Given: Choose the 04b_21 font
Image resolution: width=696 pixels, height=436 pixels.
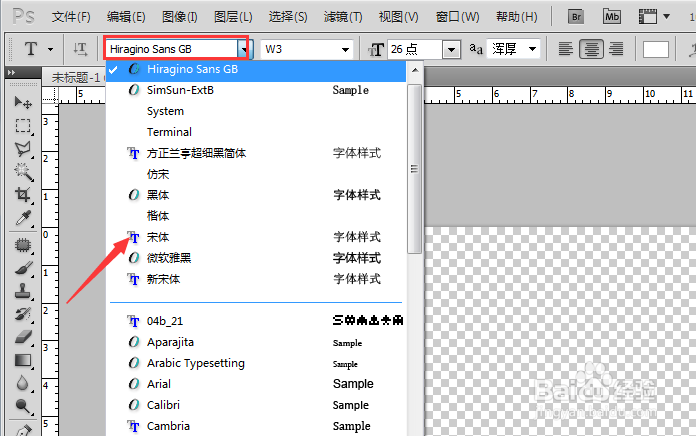Looking at the screenshot, I should (x=256, y=321).
